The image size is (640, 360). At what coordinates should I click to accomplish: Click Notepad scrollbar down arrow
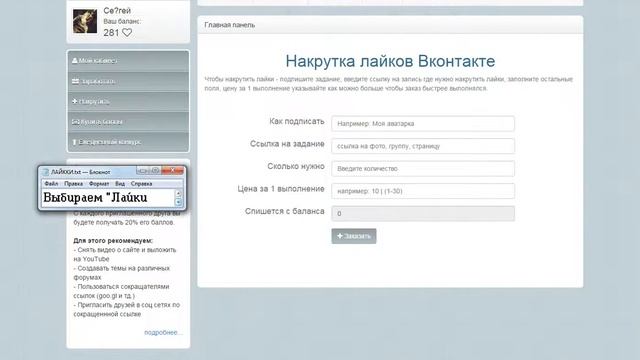tap(178, 202)
